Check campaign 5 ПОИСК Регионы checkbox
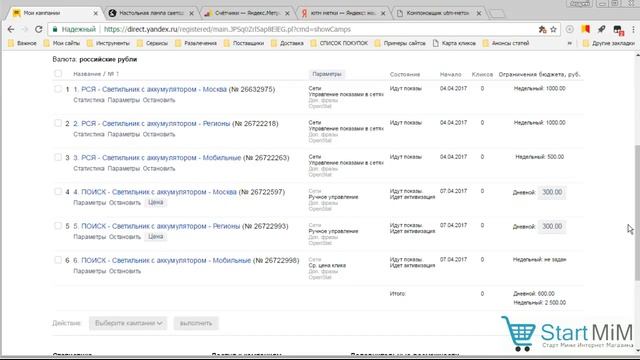 click(x=58, y=226)
